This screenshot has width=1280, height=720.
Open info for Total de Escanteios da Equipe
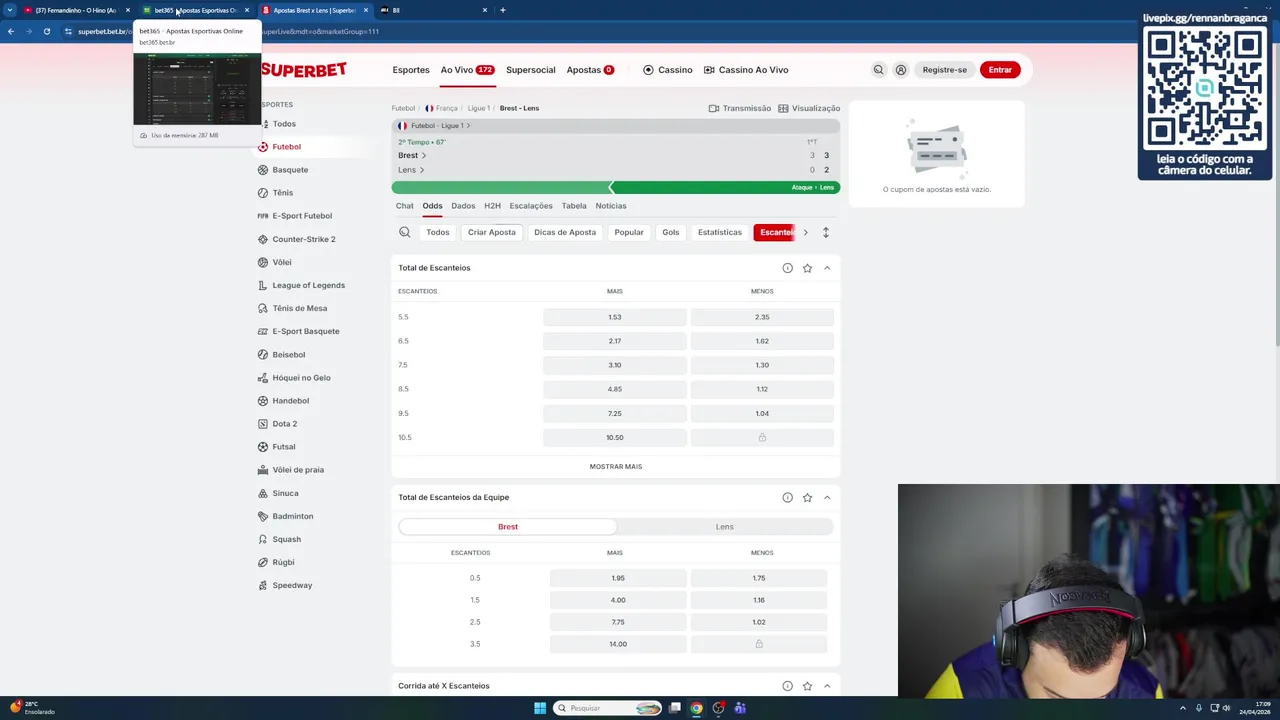(787, 497)
